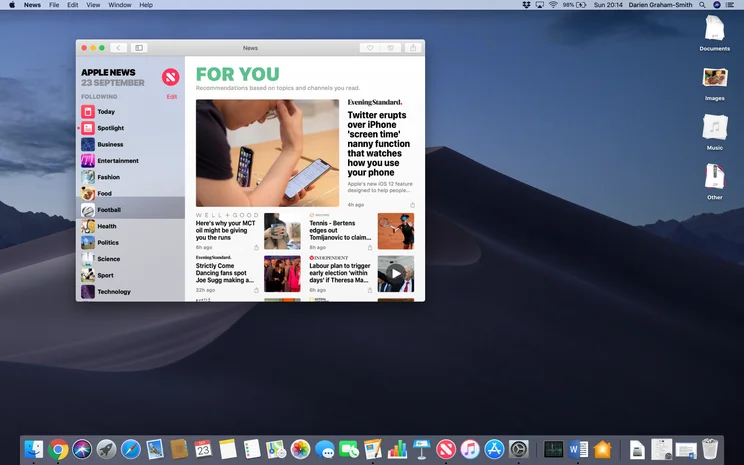Screen dimensions: 744x465
Task: Open Finder from the Dock
Action: [34, 449]
